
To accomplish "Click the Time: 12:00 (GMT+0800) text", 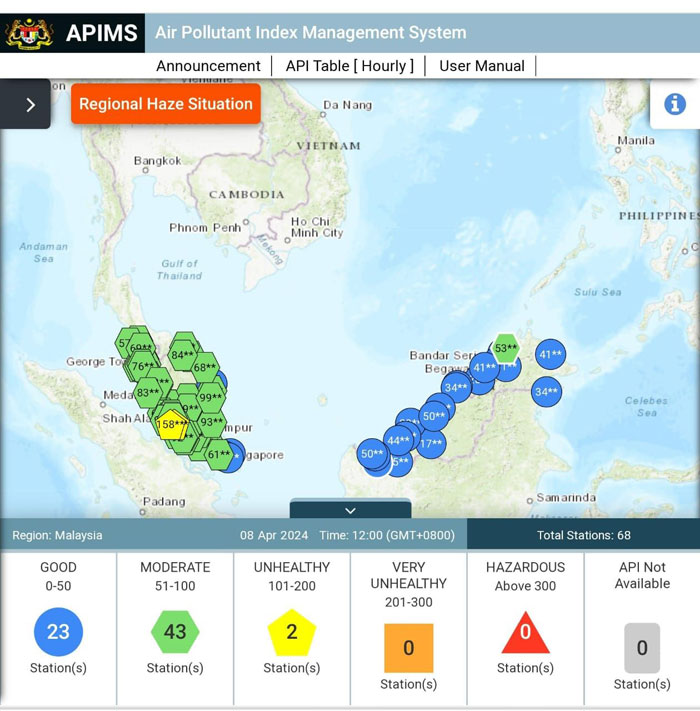I will click(387, 535).
